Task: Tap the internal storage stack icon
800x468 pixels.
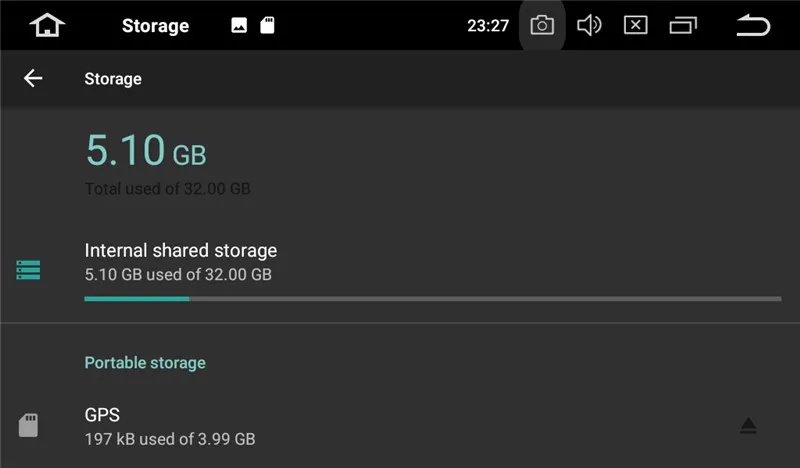Action: [28, 270]
